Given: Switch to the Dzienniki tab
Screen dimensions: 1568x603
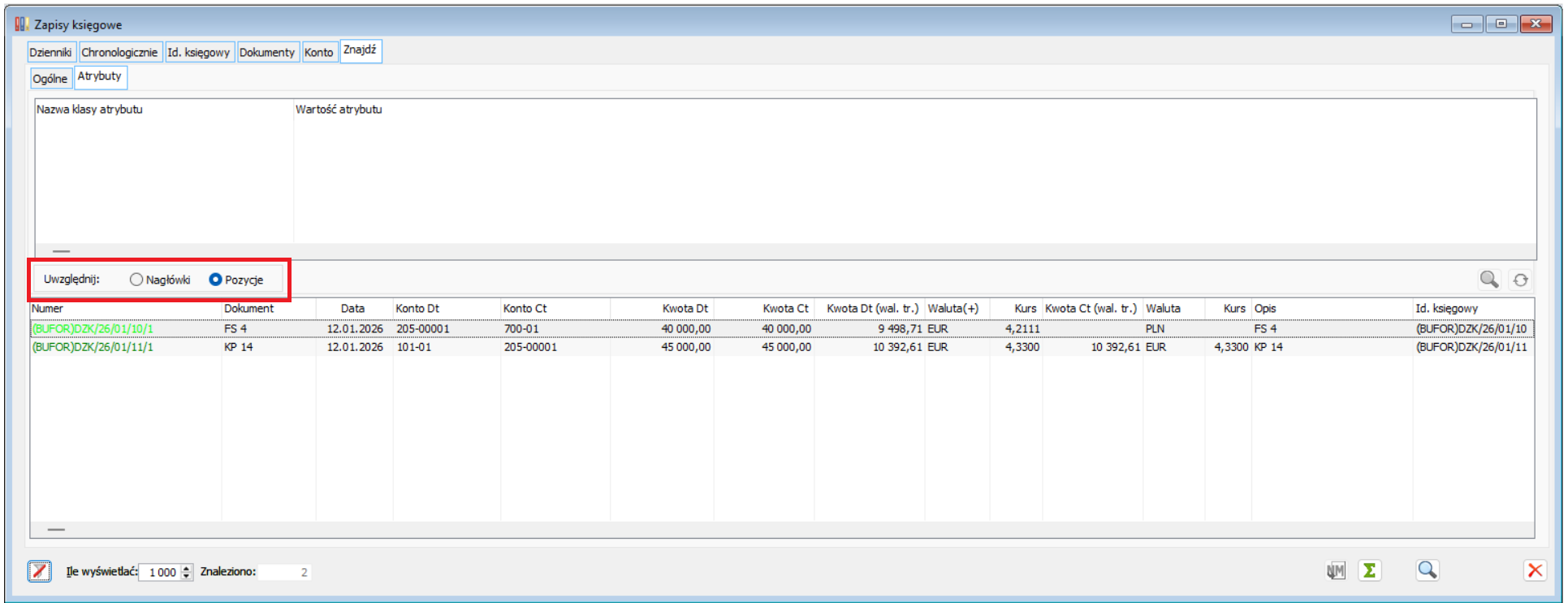Looking at the screenshot, I should [50, 52].
